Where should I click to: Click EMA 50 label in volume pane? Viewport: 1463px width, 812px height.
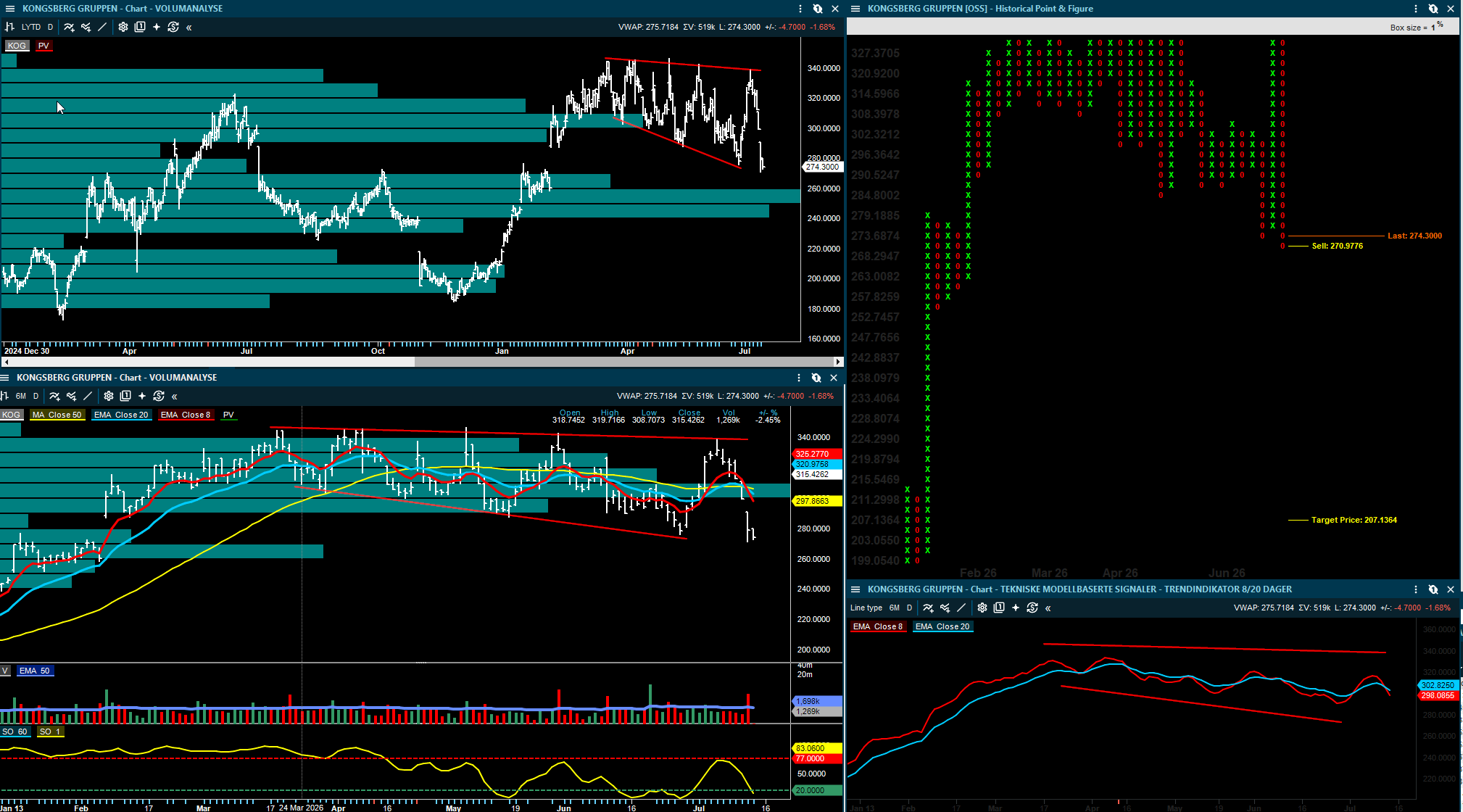[35, 671]
